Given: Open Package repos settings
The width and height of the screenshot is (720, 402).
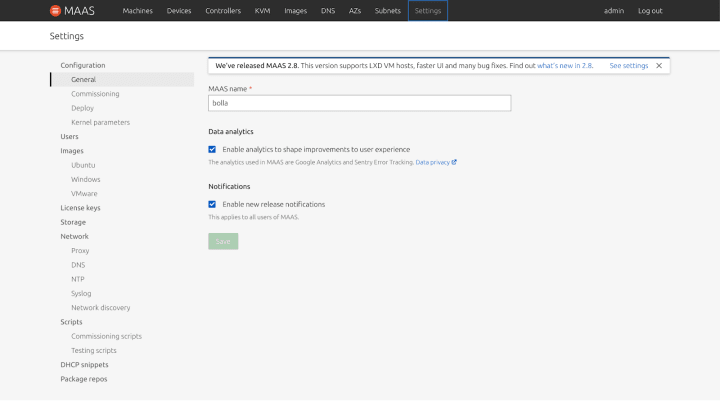Looking at the screenshot, I should pyautogui.click(x=84, y=379).
